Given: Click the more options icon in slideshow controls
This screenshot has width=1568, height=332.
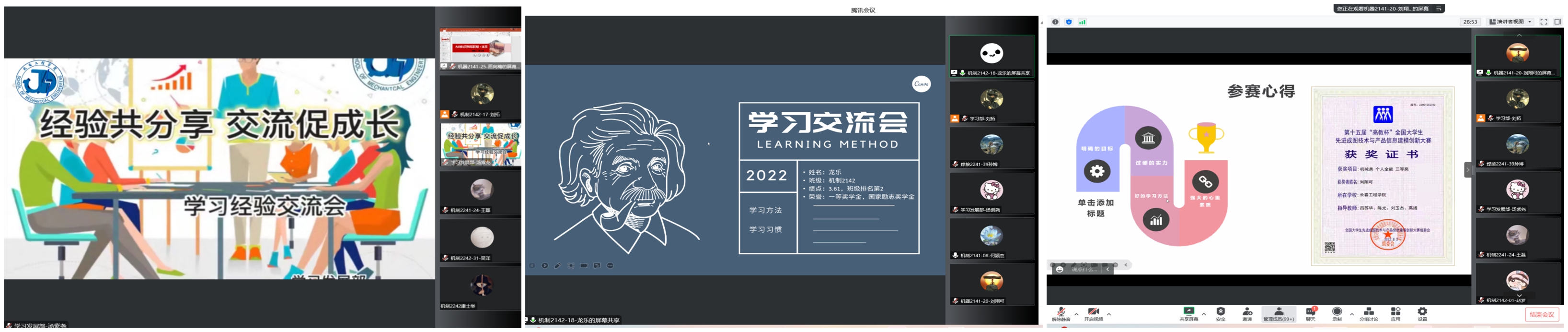Looking at the screenshot, I should [610, 266].
